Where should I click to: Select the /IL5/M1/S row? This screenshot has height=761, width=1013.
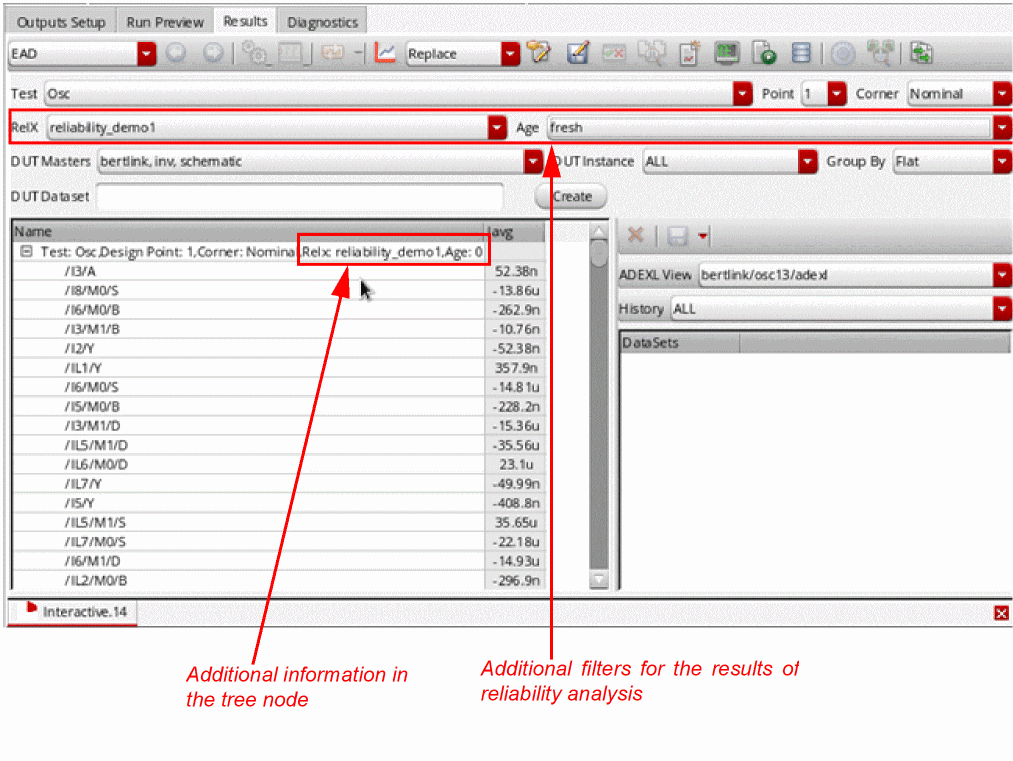point(278,523)
